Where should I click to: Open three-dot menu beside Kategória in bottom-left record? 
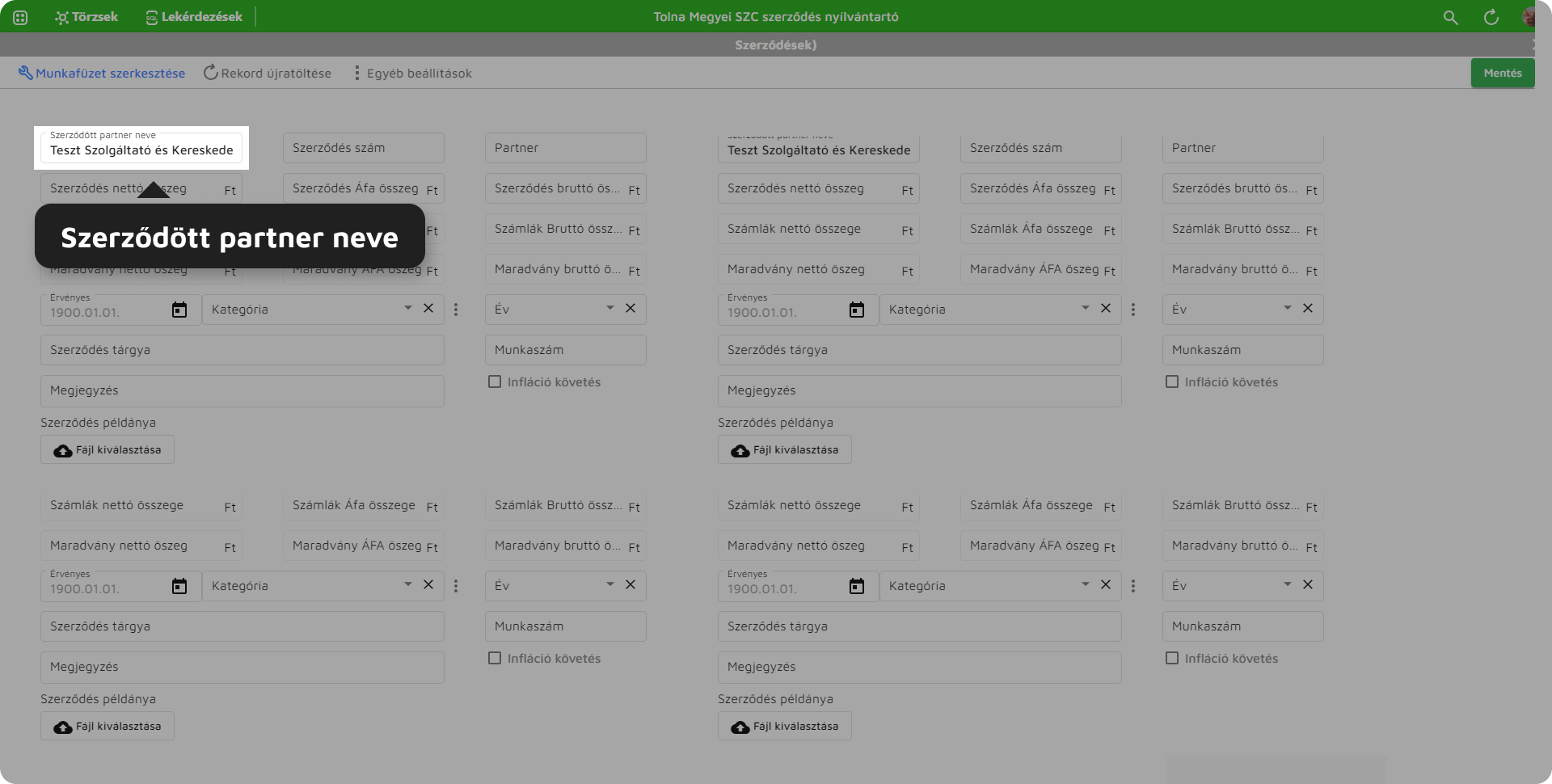tap(456, 586)
